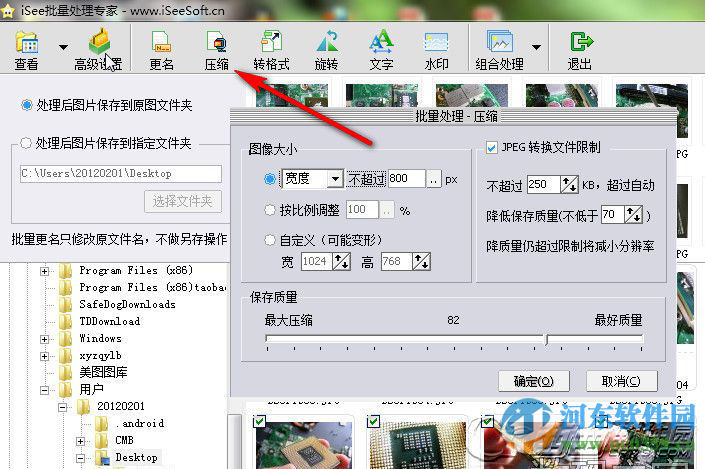This screenshot has height=469, width=705.
Task: Click the stepper beside quality 70
Action: (x=634, y=214)
